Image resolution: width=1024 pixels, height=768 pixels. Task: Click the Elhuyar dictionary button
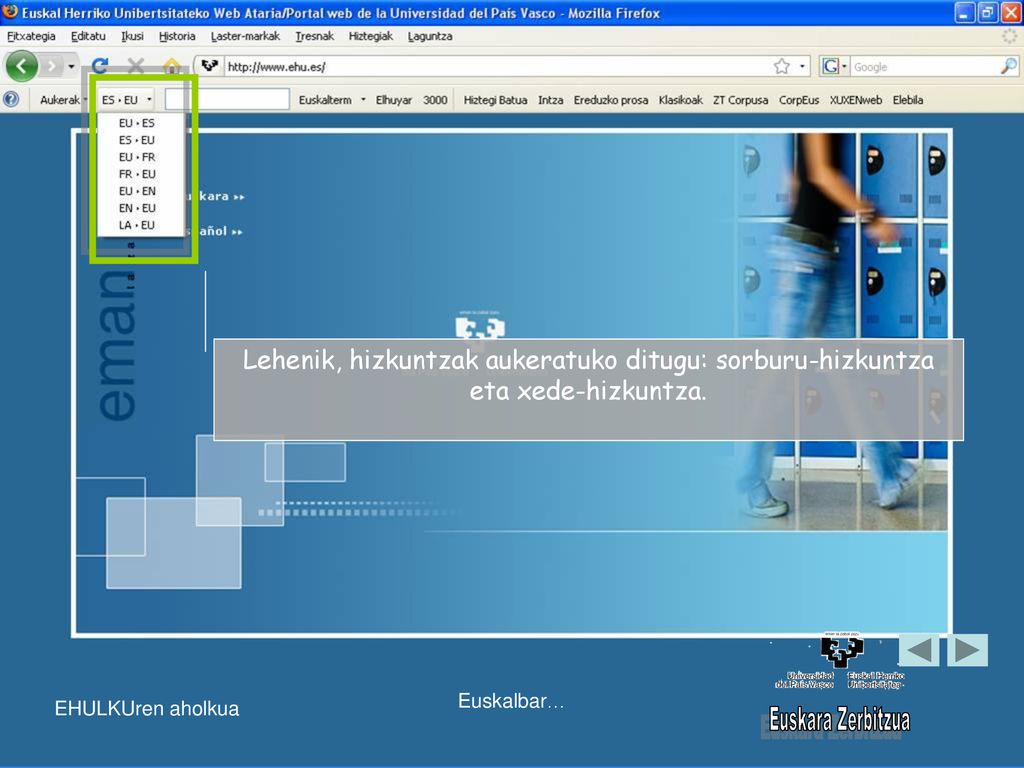pyautogui.click(x=394, y=100)
